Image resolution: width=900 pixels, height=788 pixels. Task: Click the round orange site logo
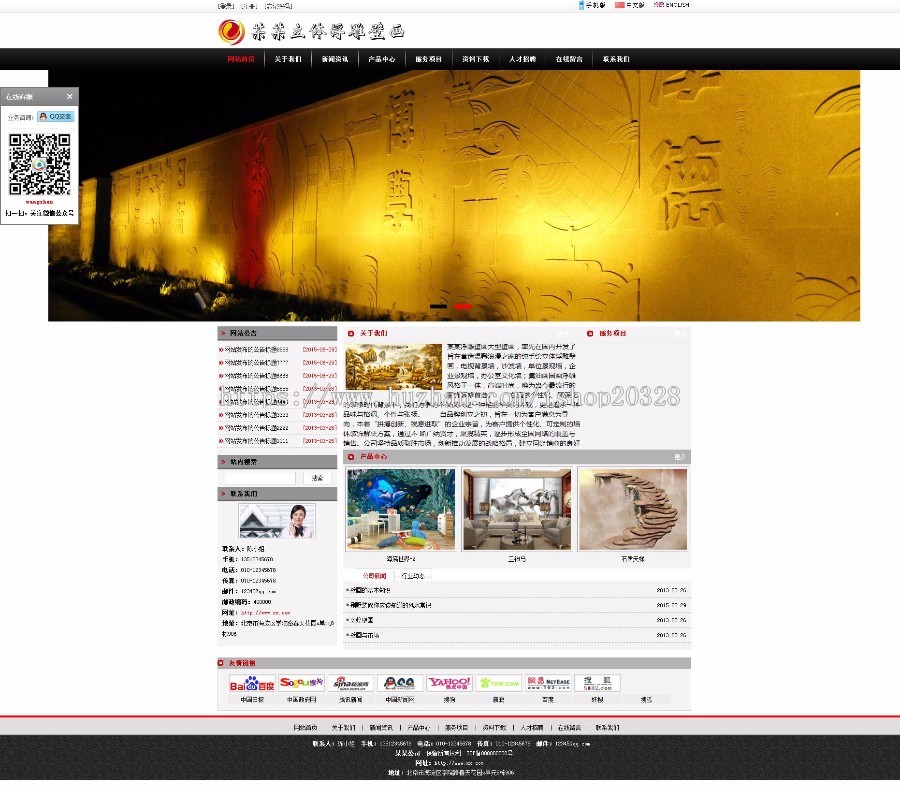231,32
